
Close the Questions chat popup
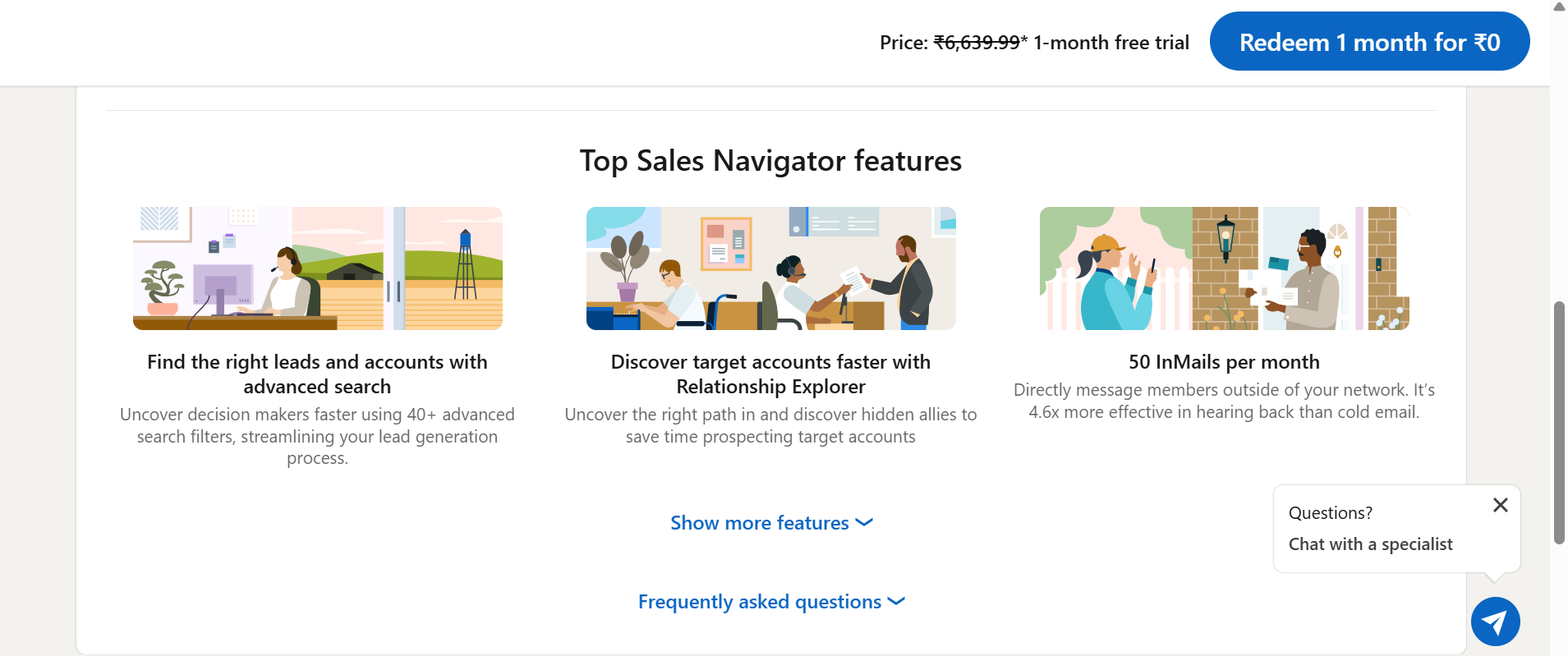click(x=1500, y=505)
